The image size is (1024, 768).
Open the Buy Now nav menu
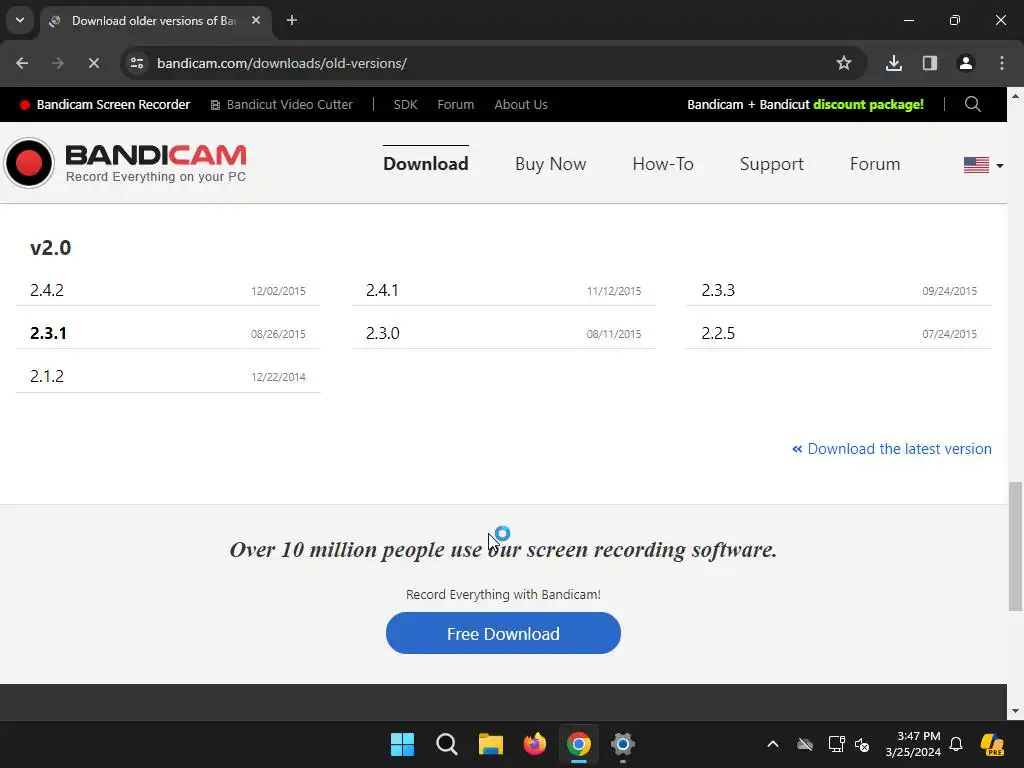pos(551,163)
